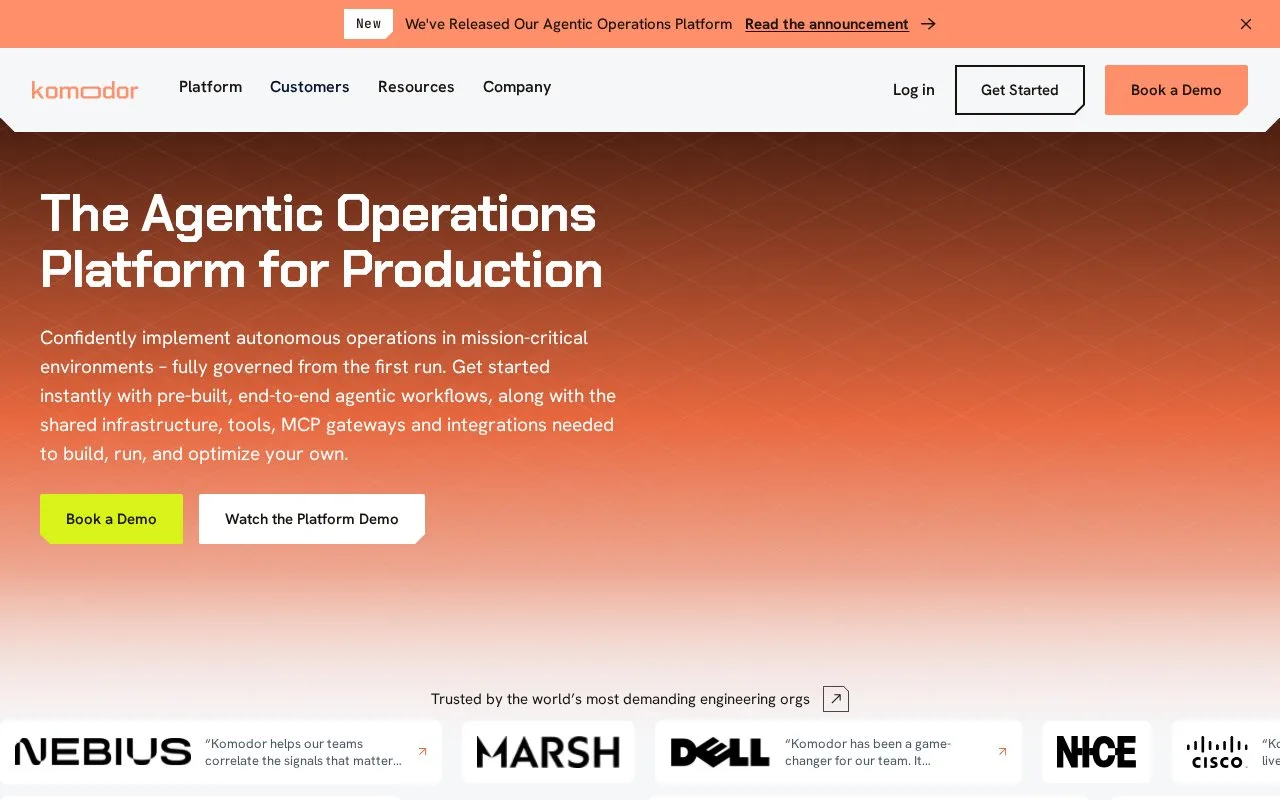Click the yellow Book a Demo hero button
This screenshot has height=800, width=1280.
point(111,519)
